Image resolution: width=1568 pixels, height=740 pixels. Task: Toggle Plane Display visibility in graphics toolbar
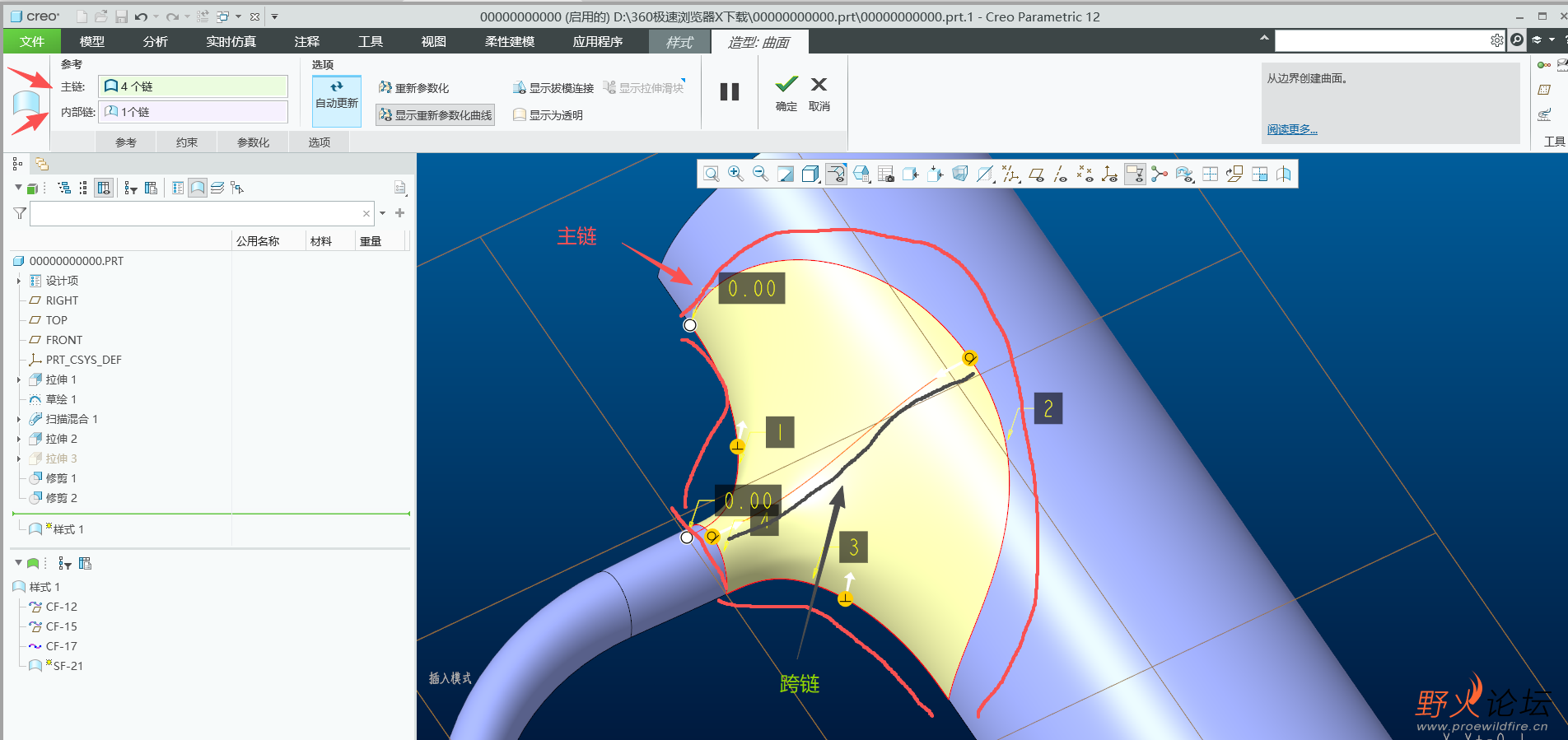pyautogui.click(x=1035, y=174)
